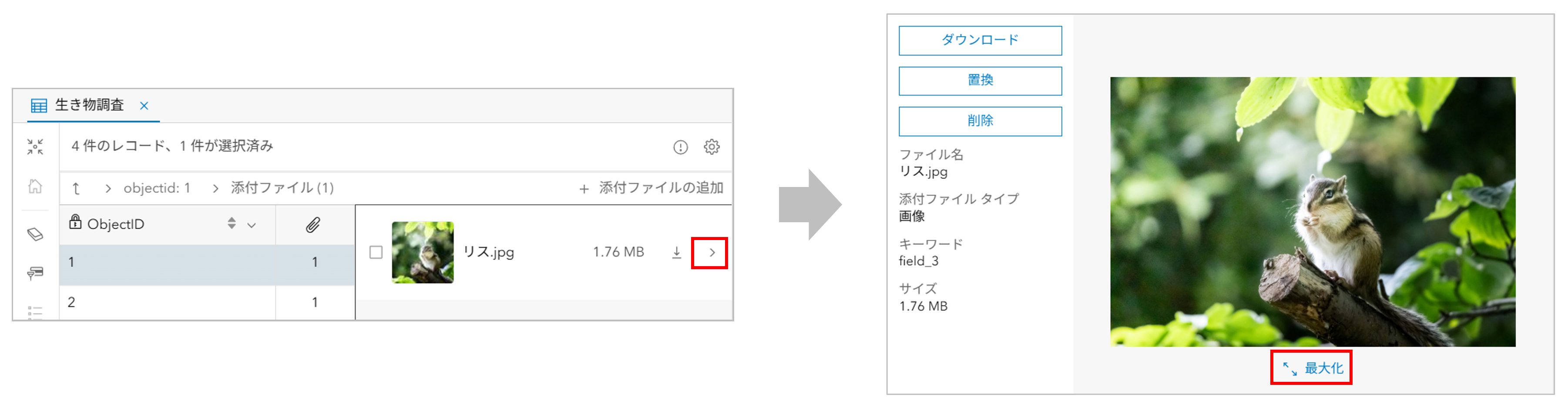Click the up-arrow breadcrumb icon
The image size is (1568, 414).
[76, 188]
